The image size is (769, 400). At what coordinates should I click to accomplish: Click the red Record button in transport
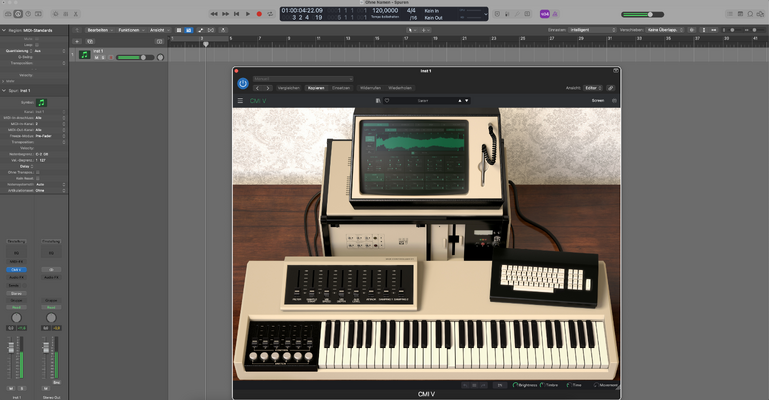click(x=259, y=14)
